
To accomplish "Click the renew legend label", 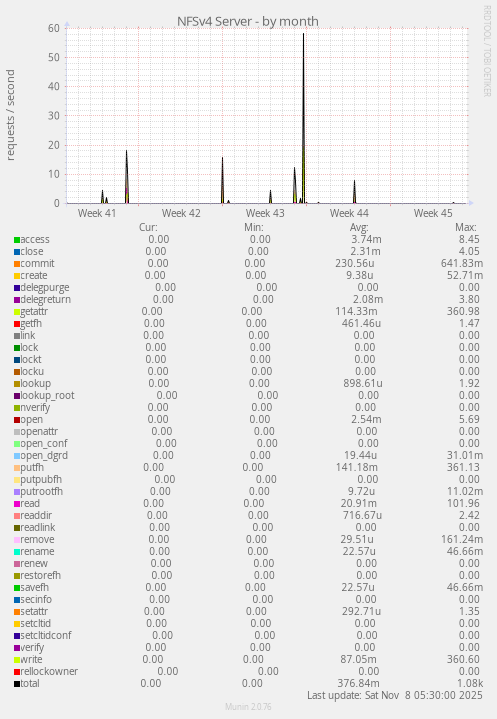I will point(34,563).
